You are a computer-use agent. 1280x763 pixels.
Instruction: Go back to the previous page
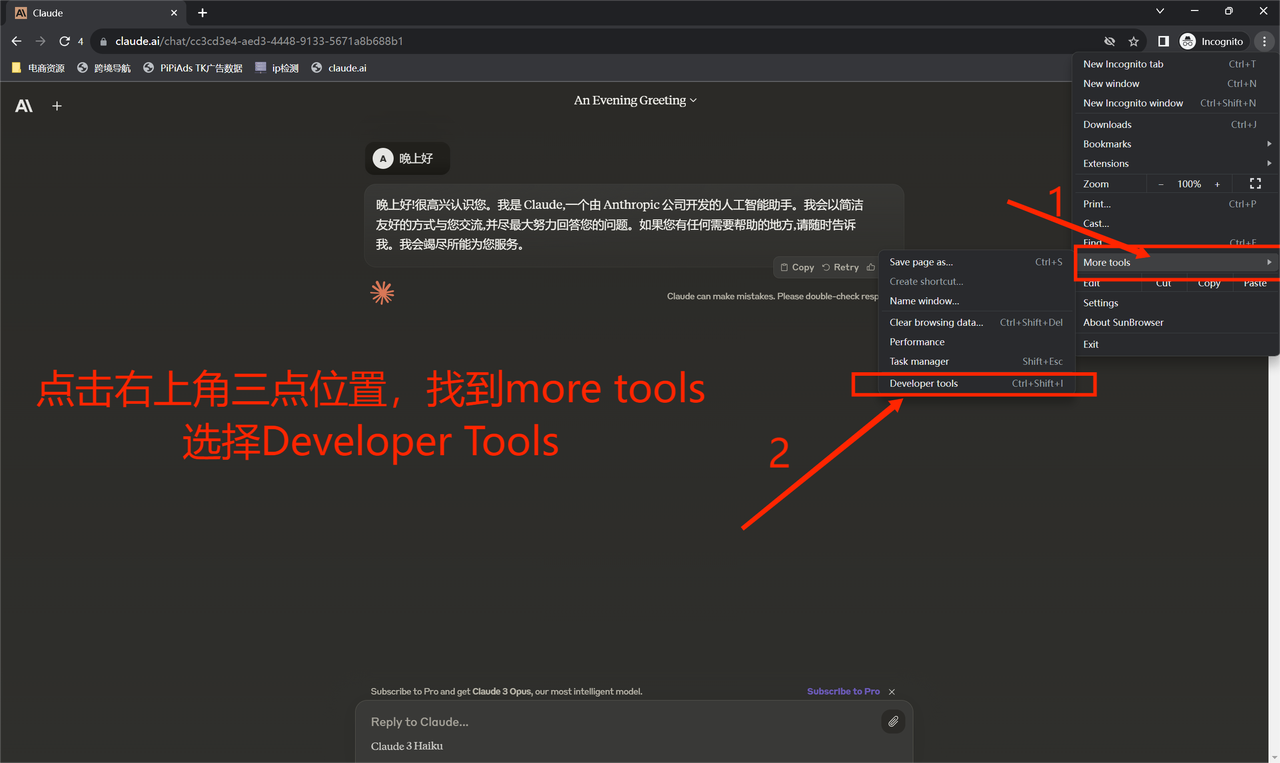tap(16, 41)
